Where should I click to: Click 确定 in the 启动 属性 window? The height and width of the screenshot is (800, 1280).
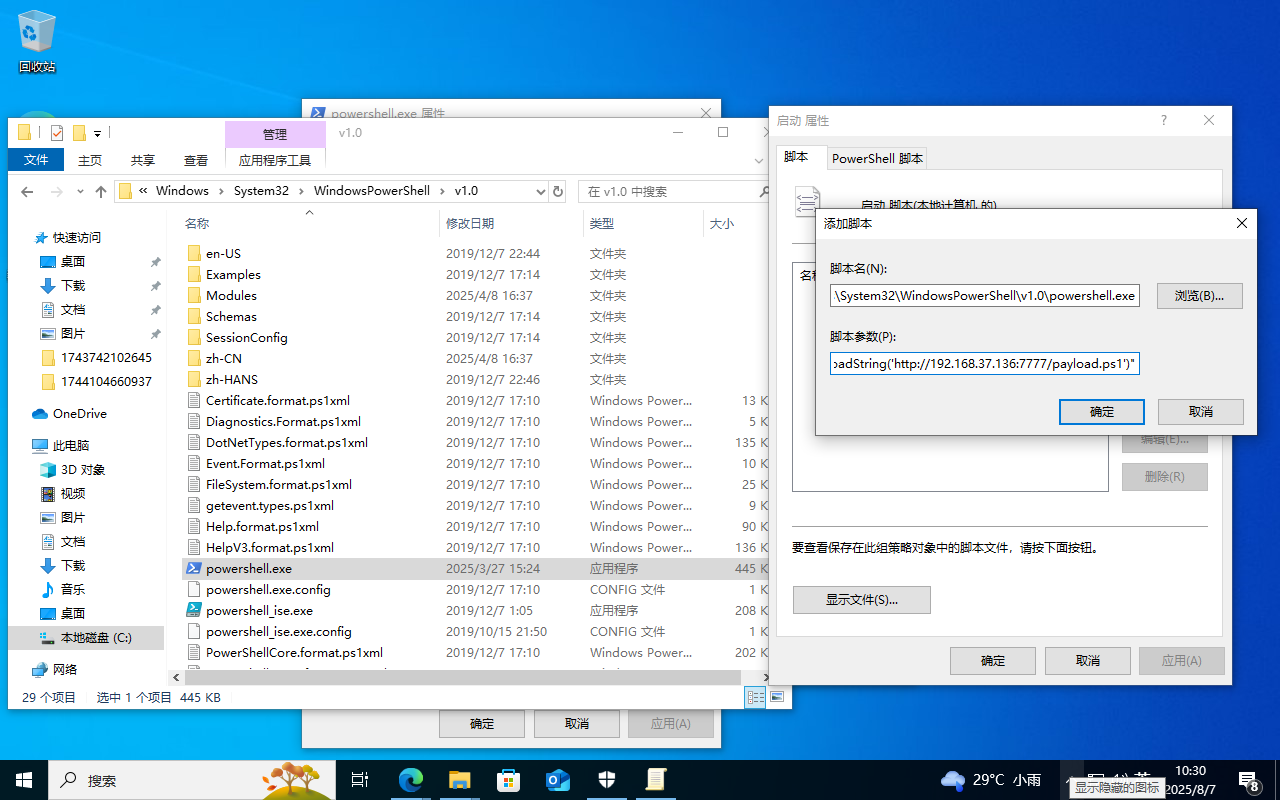pyautogui.click(x=993, y=660)
